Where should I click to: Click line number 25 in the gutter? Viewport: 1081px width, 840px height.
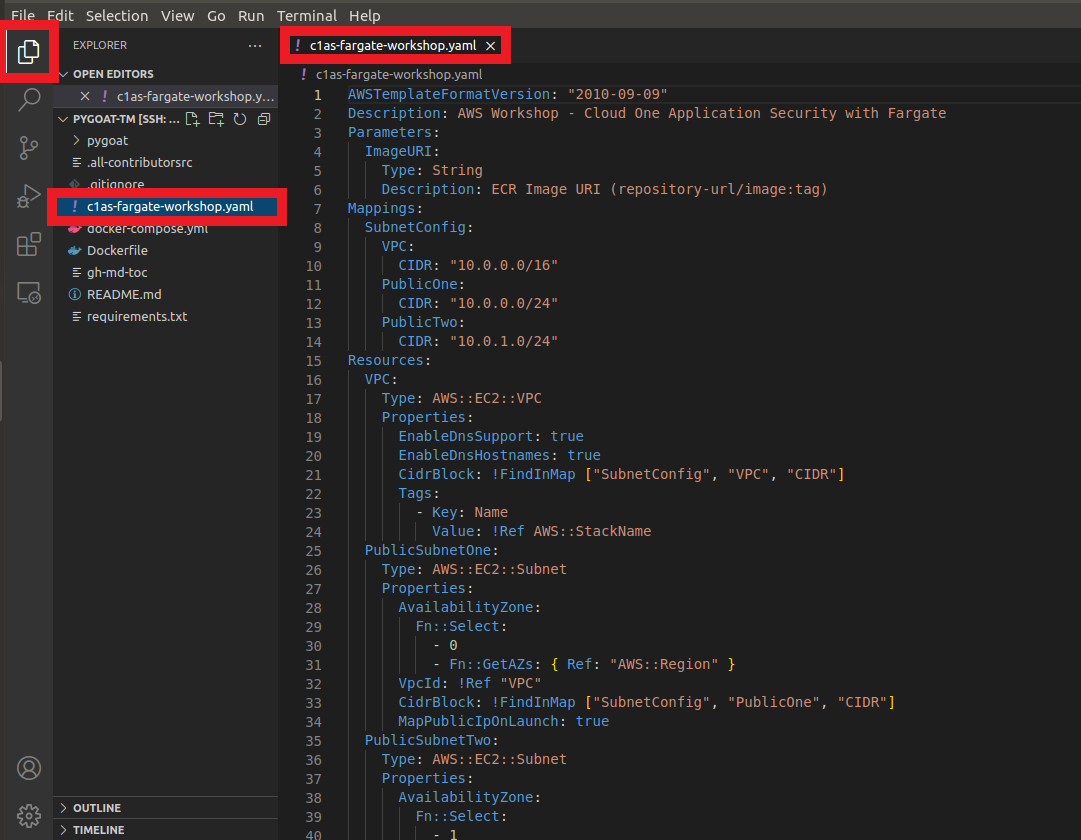pos(314,551)
